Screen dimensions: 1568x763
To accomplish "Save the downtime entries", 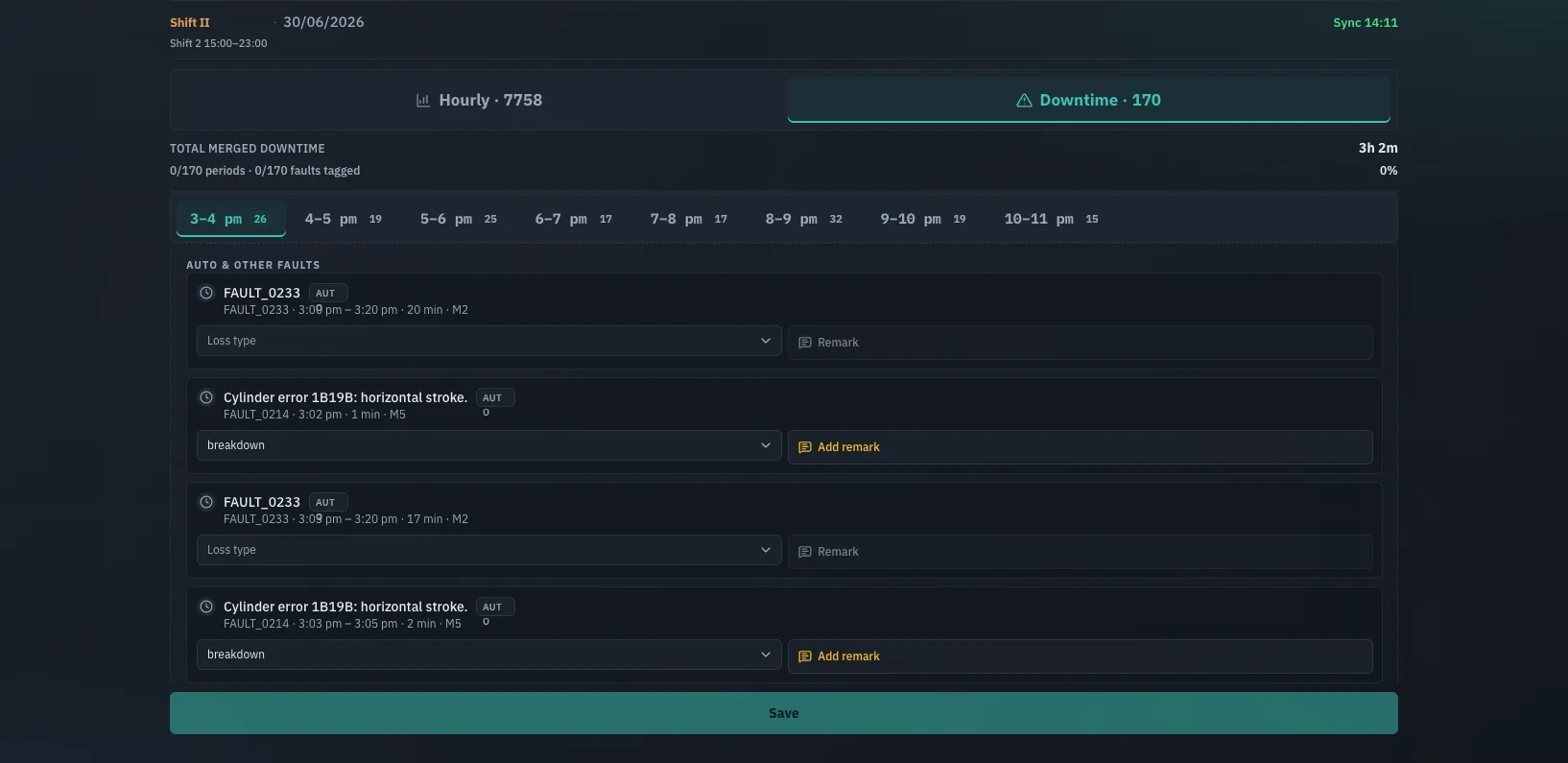I will pos(784,713).
